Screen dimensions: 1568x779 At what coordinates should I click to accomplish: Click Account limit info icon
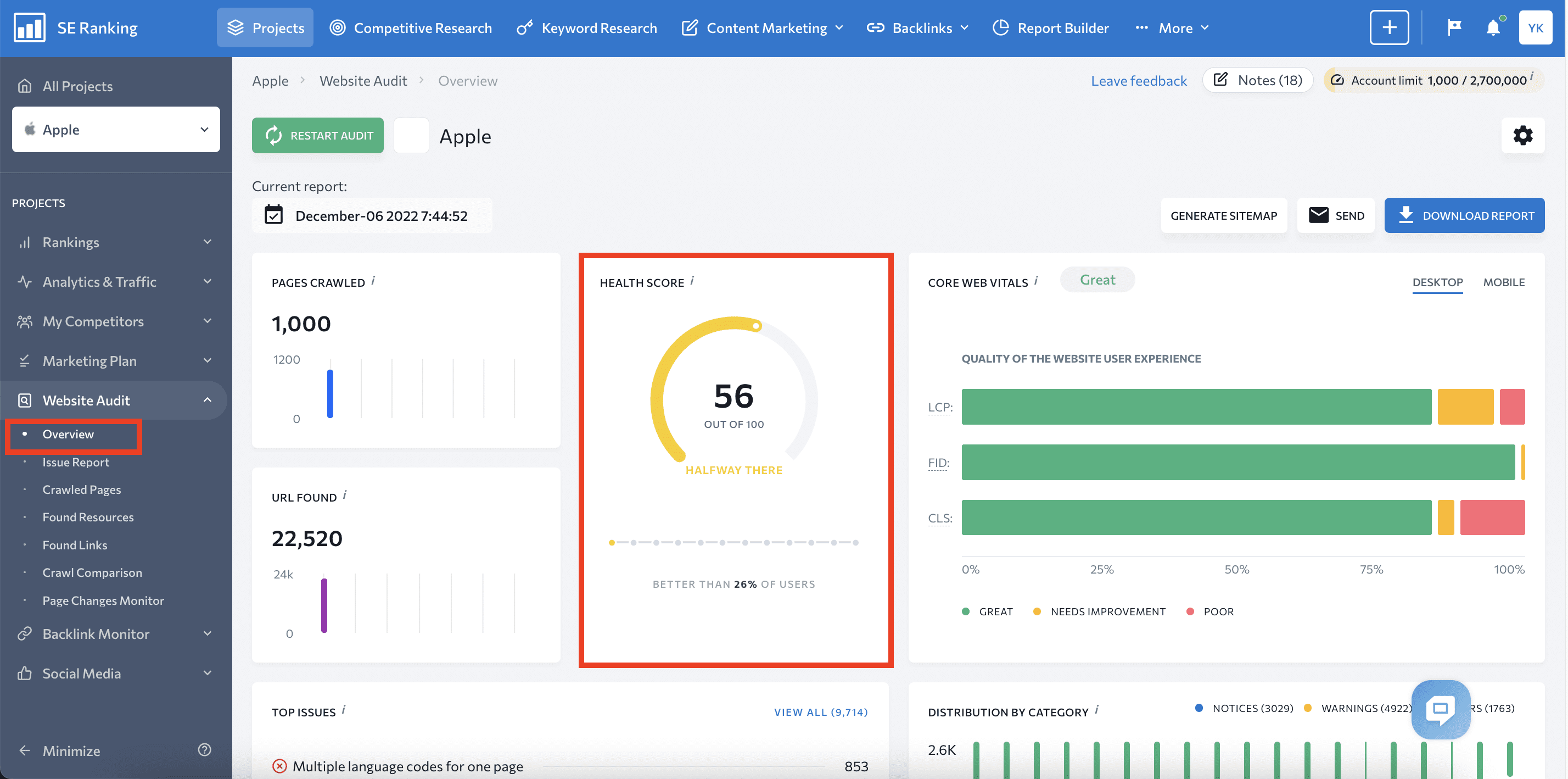1532,76
